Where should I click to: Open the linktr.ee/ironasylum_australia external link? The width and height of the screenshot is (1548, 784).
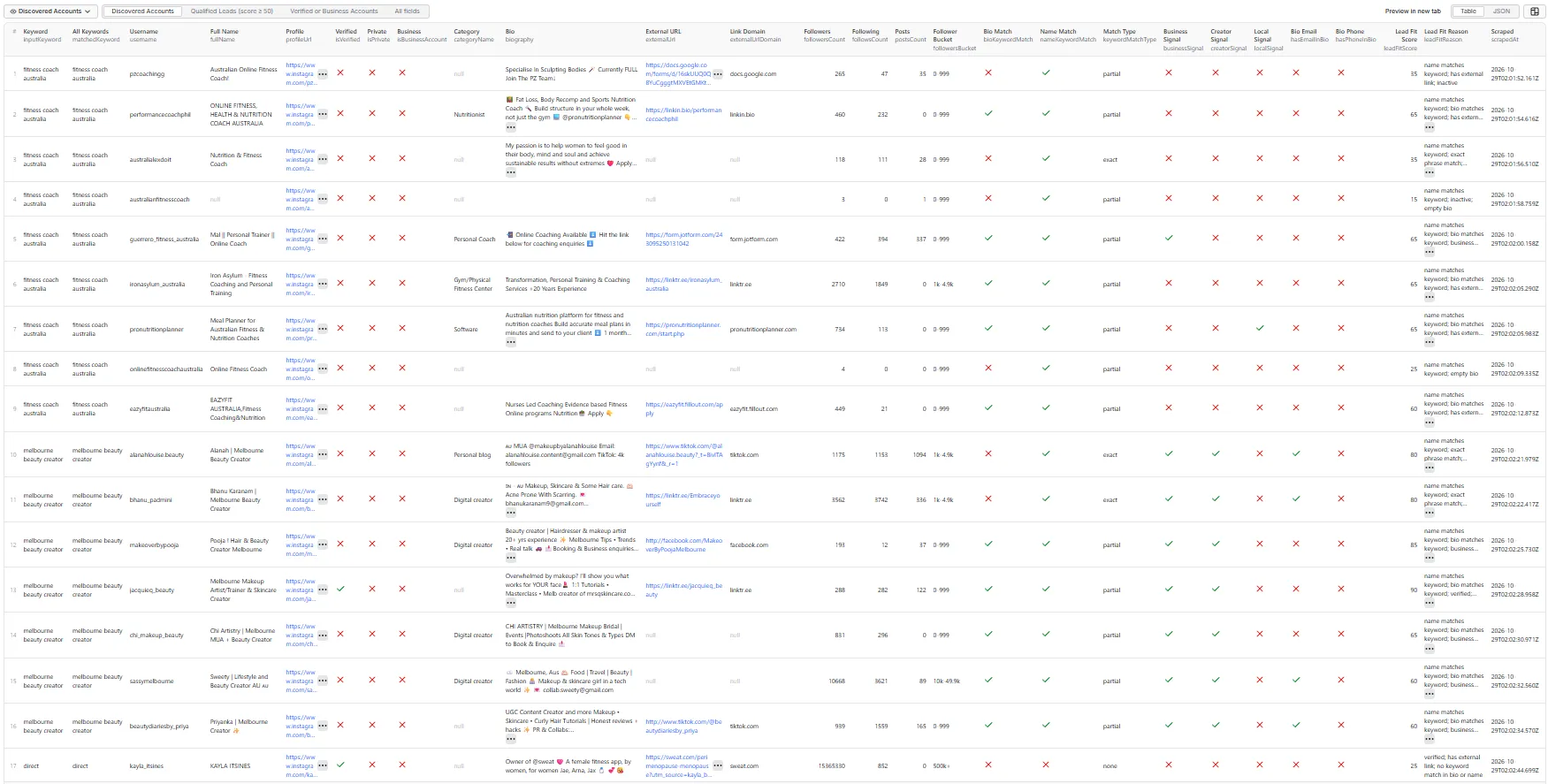[x=683, y=285]
